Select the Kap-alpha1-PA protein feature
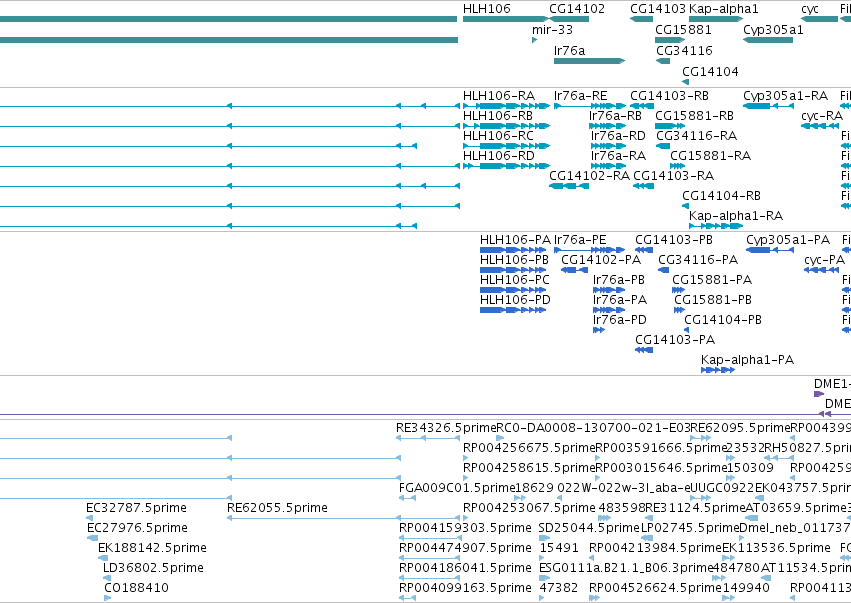Image resolution: width=851 pixels, height=603 pixels. pyautogui.click(x=718, y=370)
